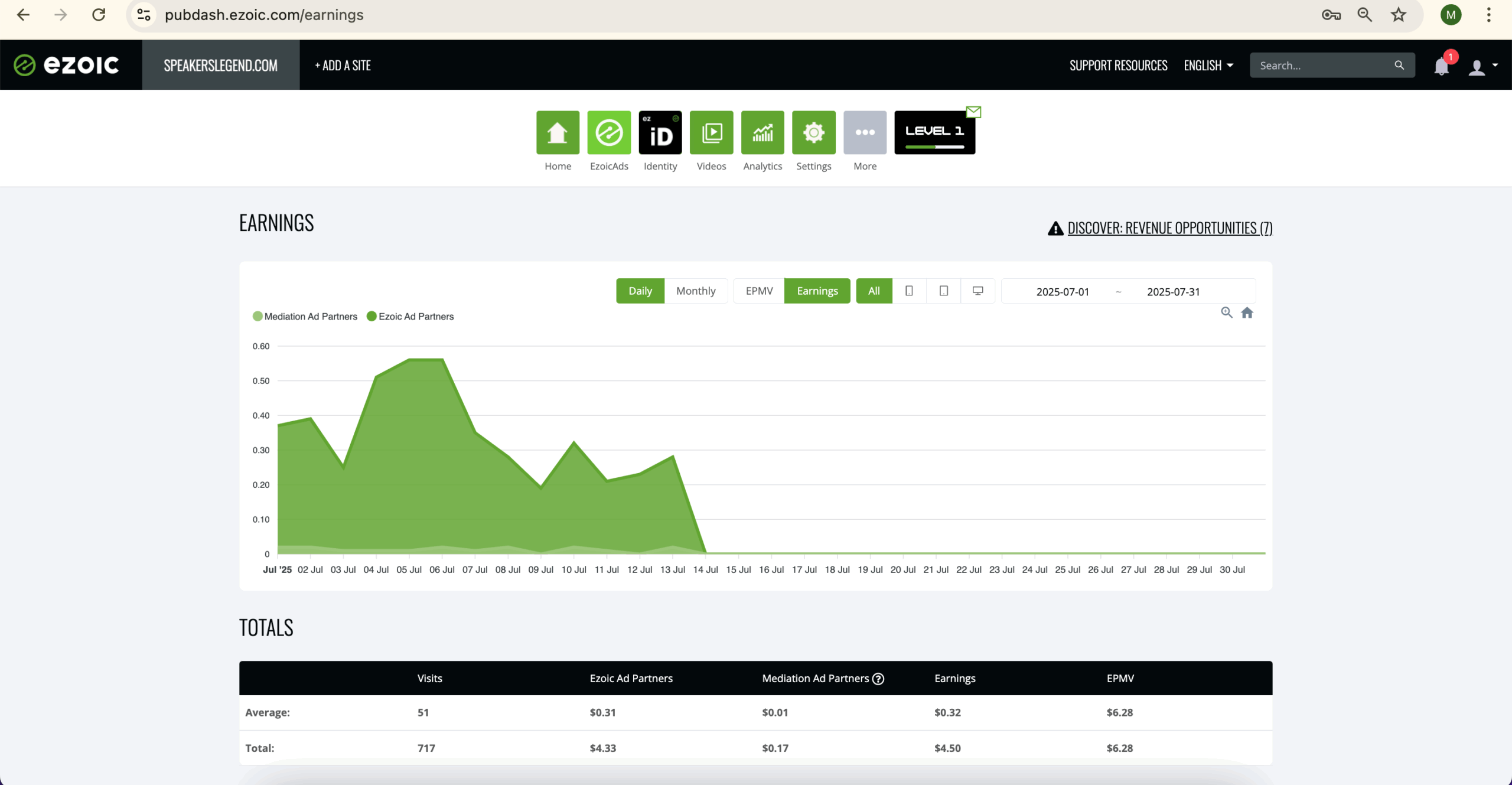This screenshot has height=785, width=1512.
Task: Expand the user account menu
Action: [1483, 66]
